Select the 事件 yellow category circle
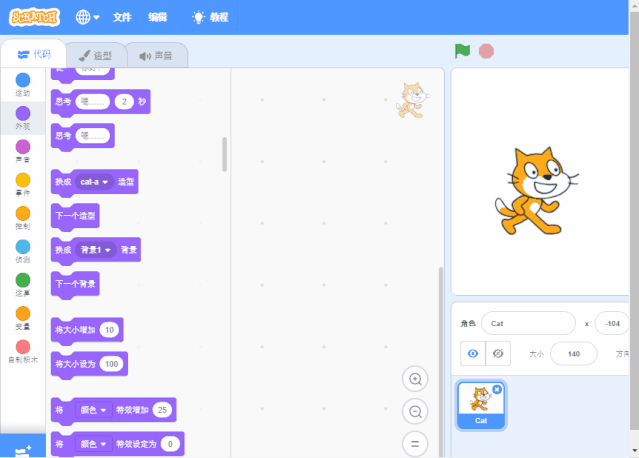The width and height of the screenshot is (639, 458). click(23, 180)
